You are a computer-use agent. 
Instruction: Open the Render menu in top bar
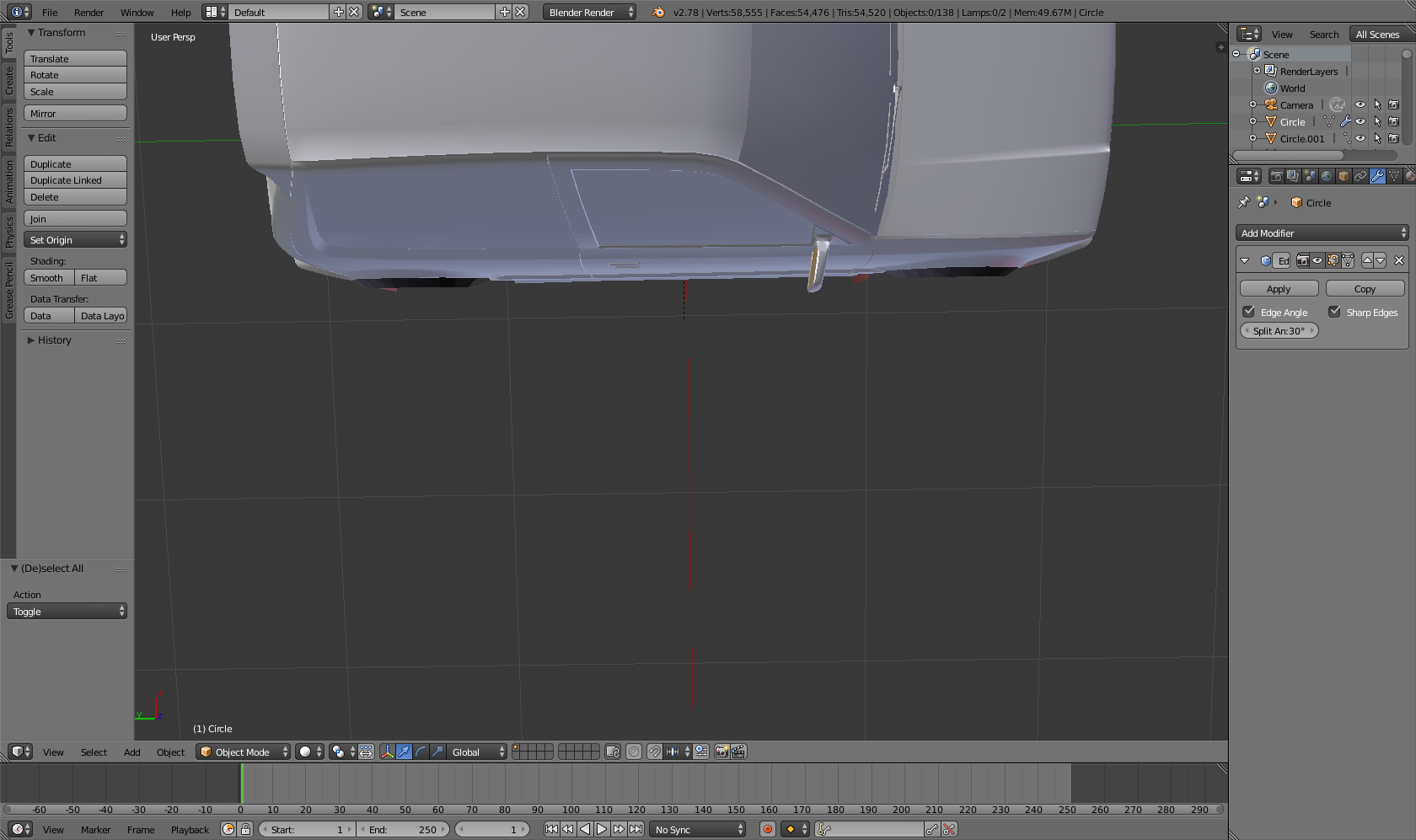tap(88, 13)
